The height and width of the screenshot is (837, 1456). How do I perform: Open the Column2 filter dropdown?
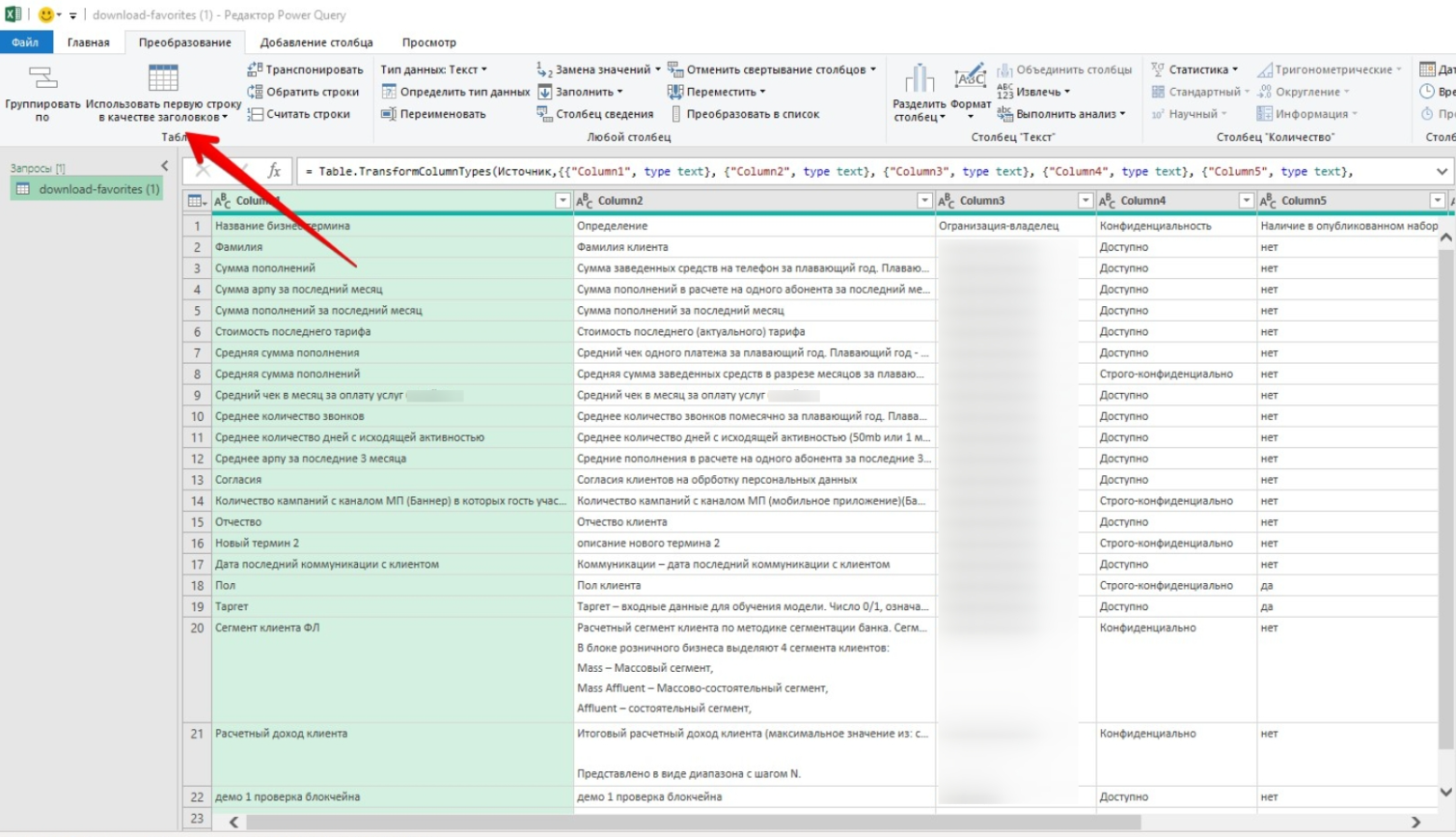coord(924,201)
